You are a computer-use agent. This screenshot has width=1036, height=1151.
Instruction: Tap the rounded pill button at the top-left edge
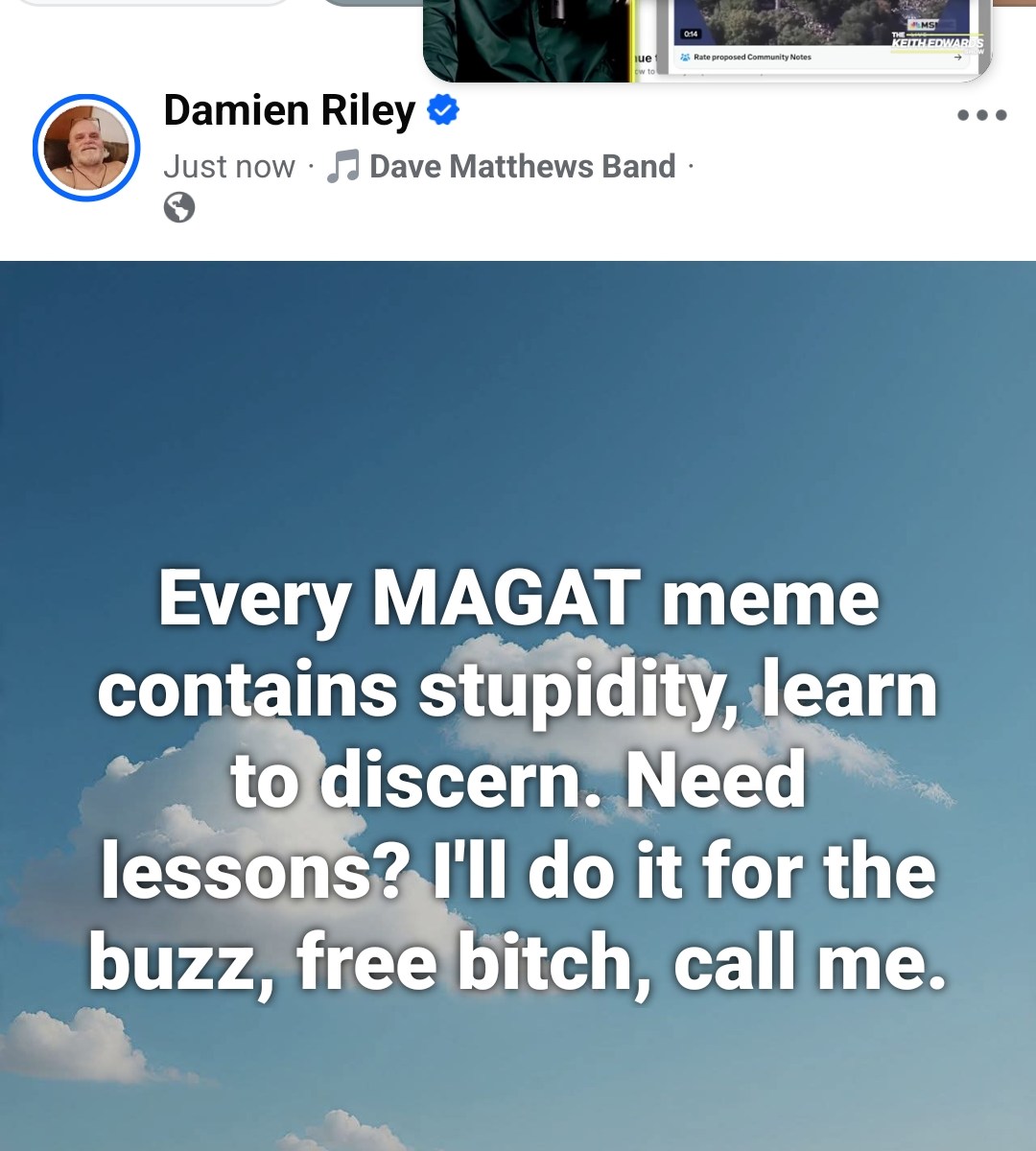pos(153,2)
